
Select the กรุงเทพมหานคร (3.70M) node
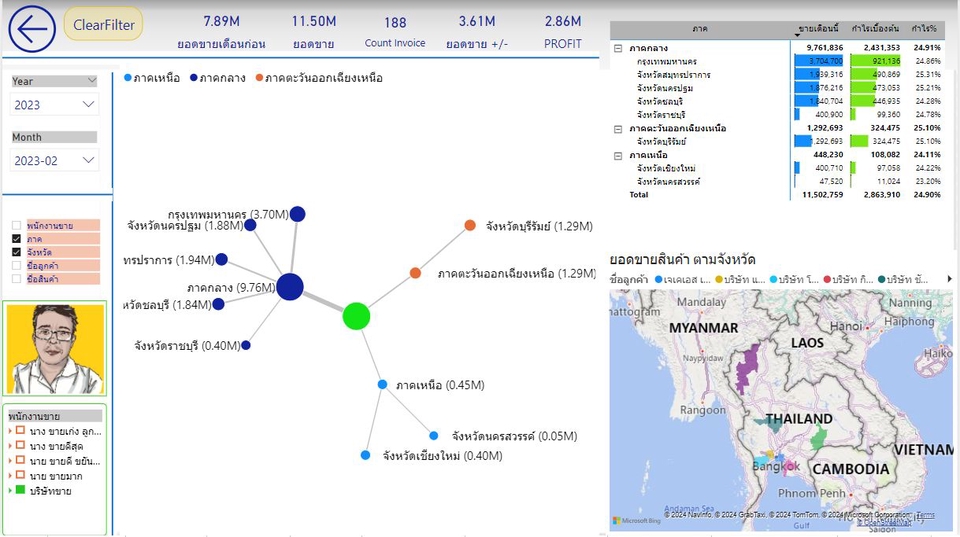coord(298,214)
